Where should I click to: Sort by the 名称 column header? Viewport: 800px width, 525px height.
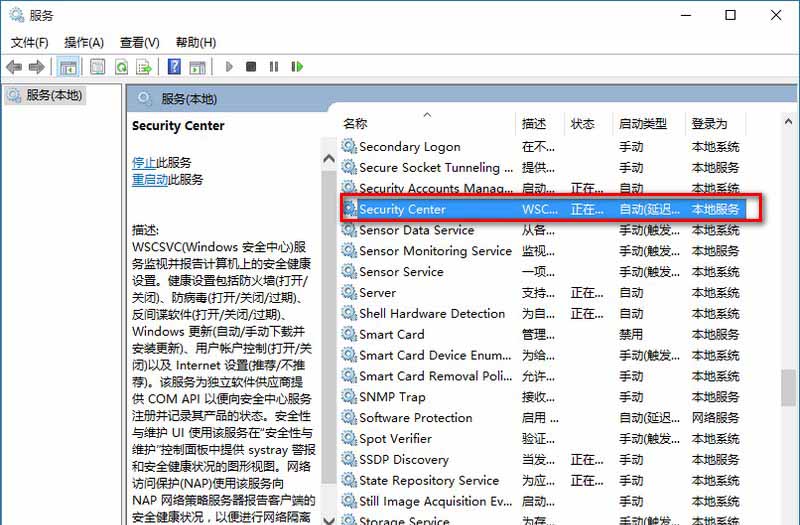355,124
